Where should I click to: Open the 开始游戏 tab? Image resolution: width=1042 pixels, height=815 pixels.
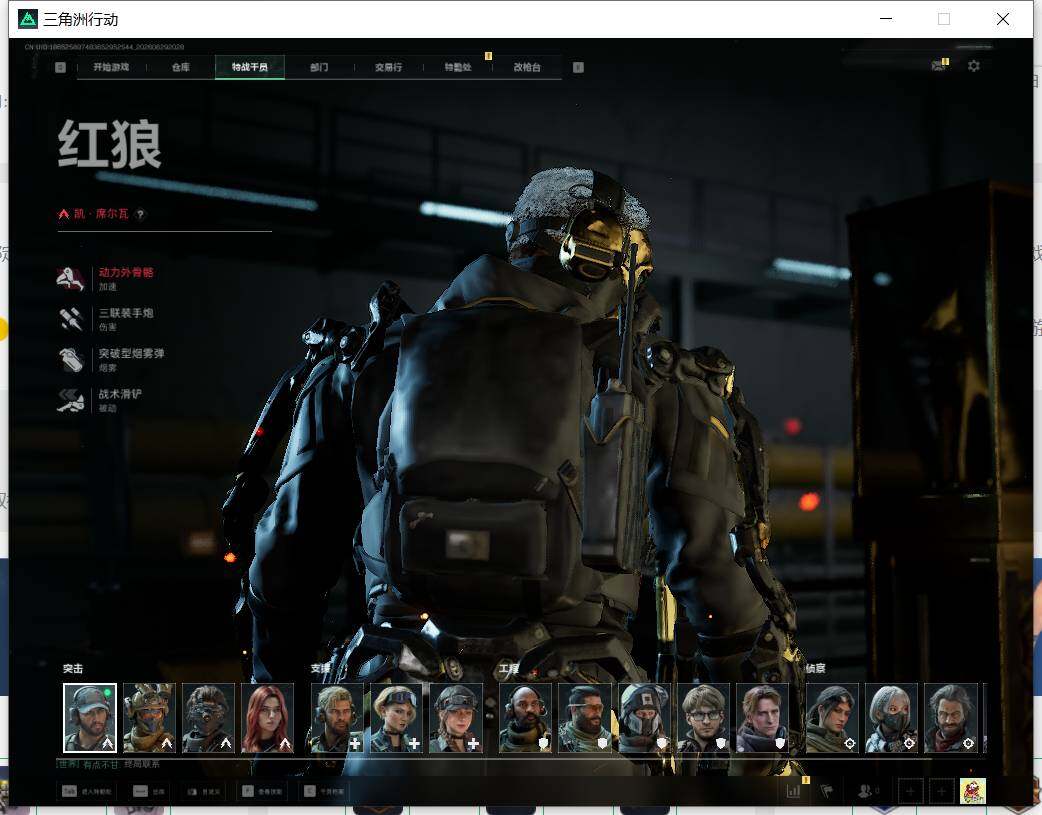(111, 67)
